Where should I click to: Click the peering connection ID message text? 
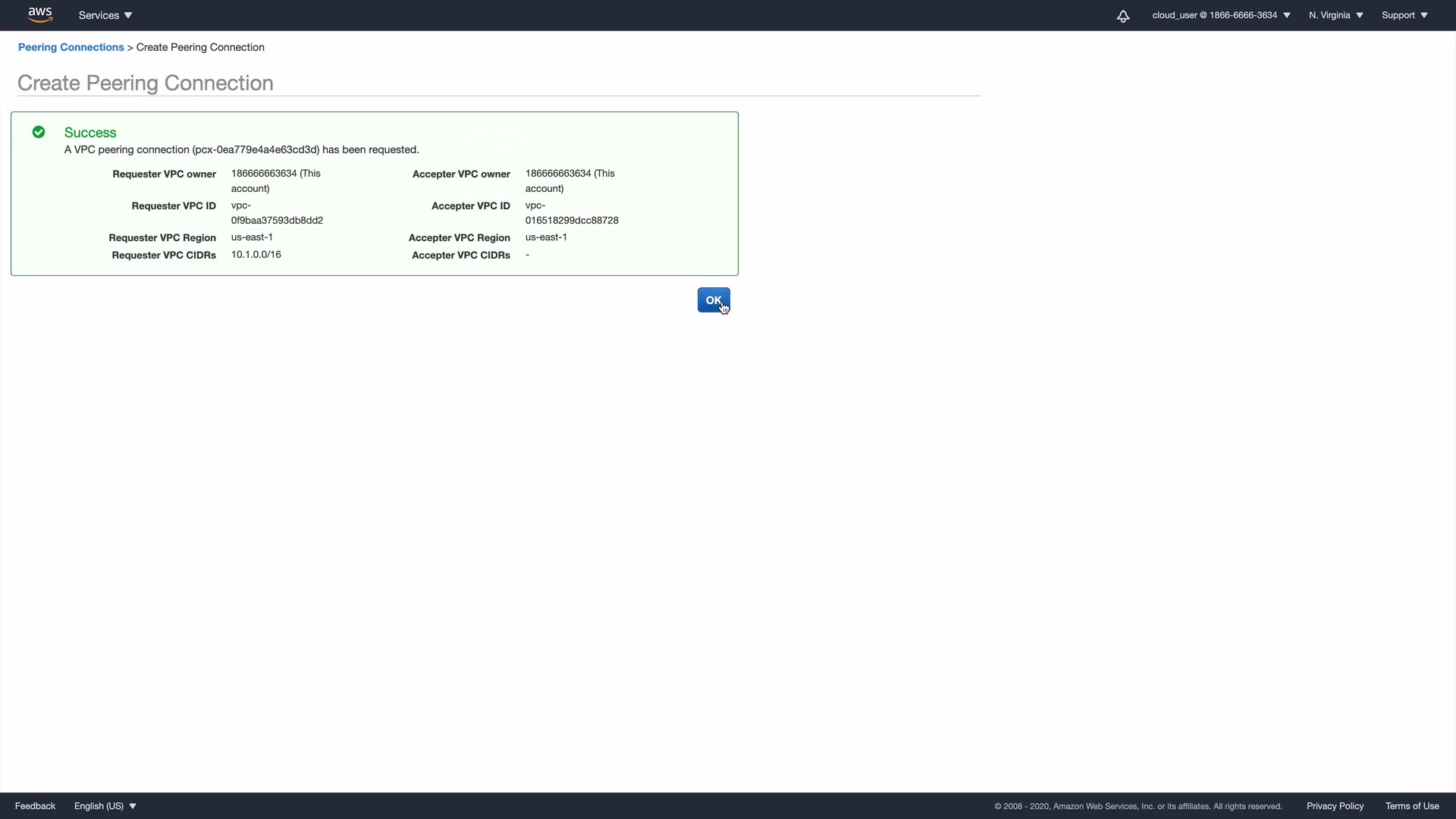point(241,149)
